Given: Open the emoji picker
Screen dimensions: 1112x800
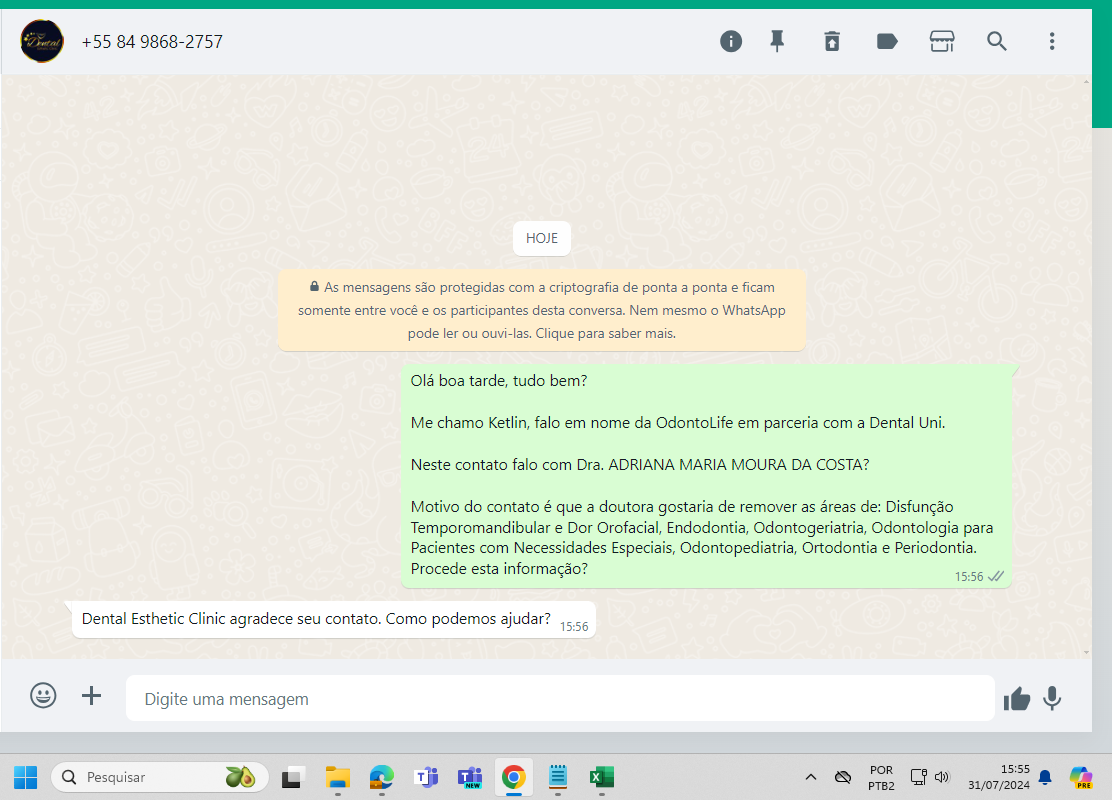Looking at the screenshot, I should (x=43, y=695).
